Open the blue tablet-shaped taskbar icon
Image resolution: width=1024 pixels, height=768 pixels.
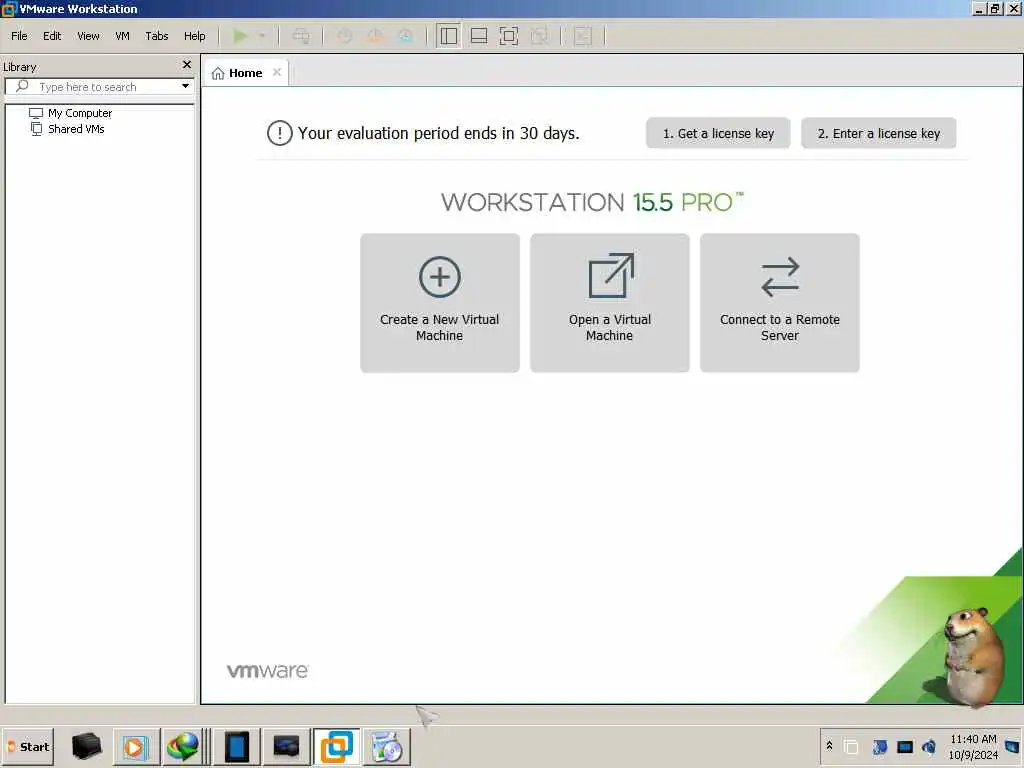236,747
